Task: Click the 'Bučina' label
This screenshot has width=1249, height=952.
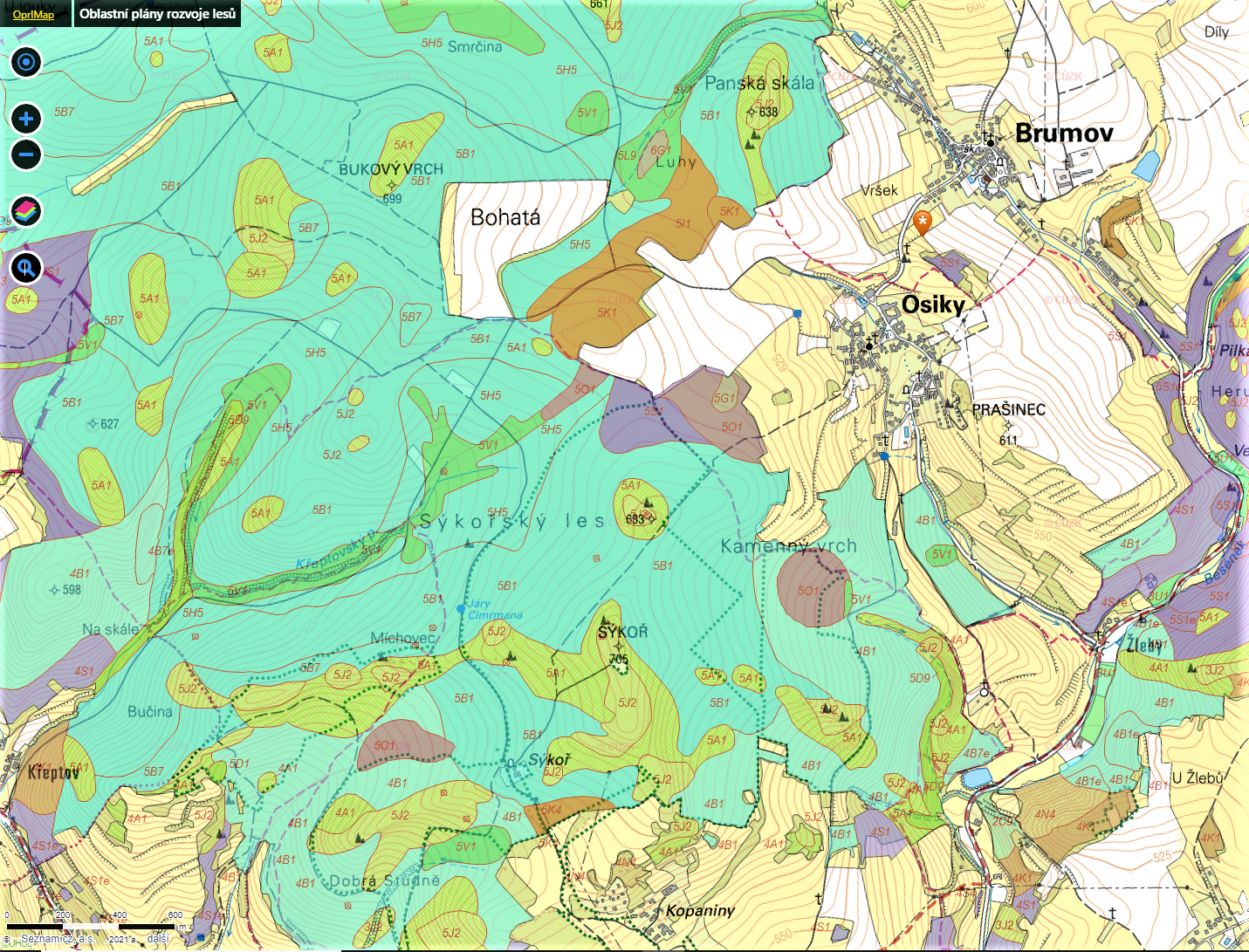Action: pos(150,711)
